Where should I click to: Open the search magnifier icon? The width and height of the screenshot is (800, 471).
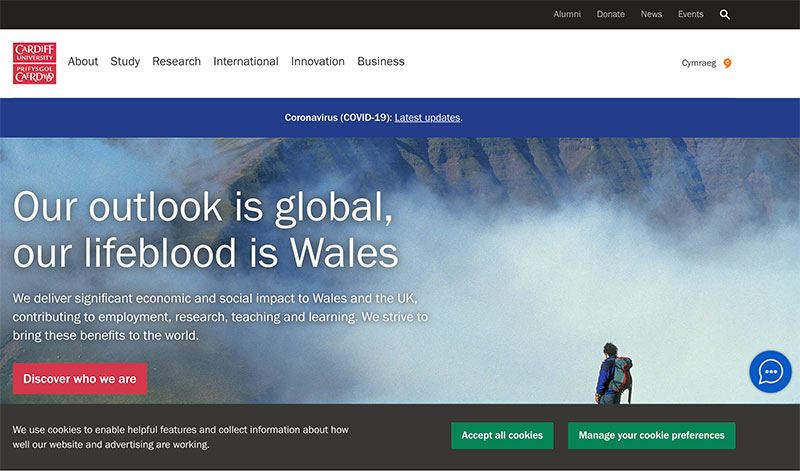[x=724, y=14]
